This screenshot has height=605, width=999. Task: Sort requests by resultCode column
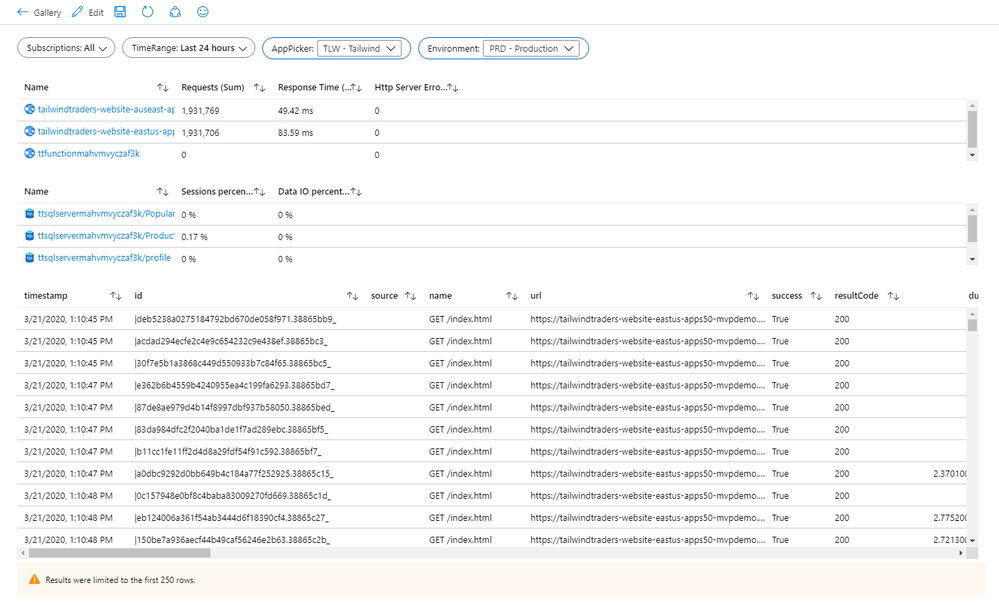click(x=893, y=296)
